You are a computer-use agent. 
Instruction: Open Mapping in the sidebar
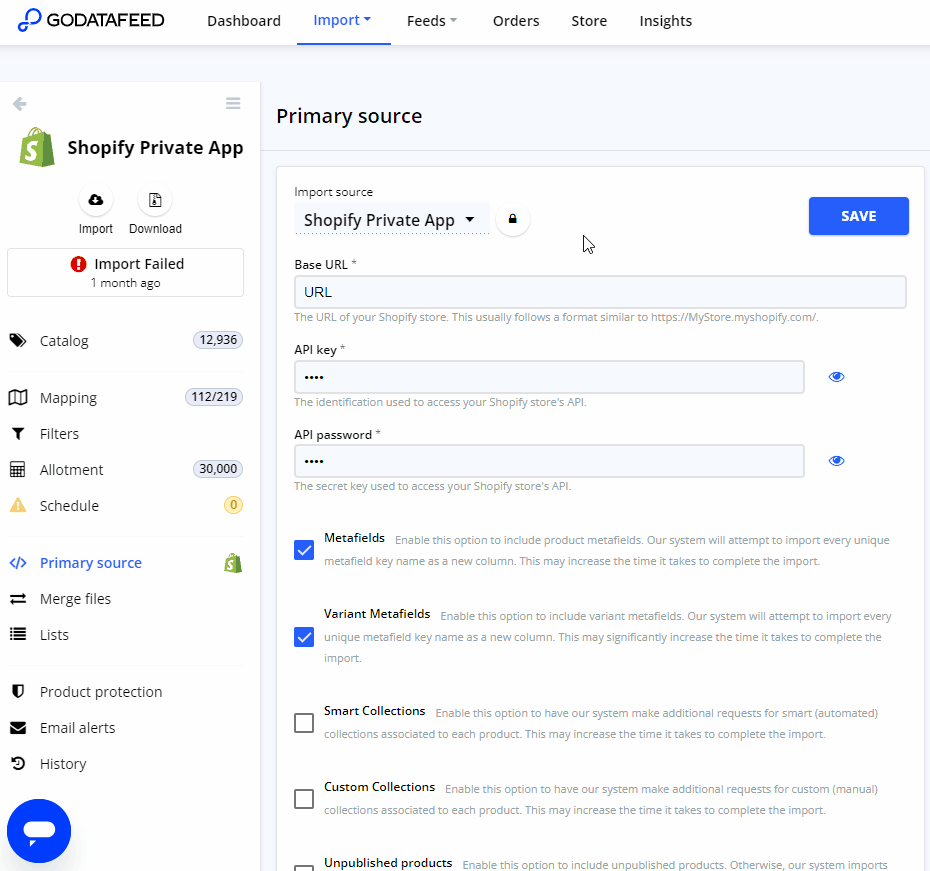point(68,398)
